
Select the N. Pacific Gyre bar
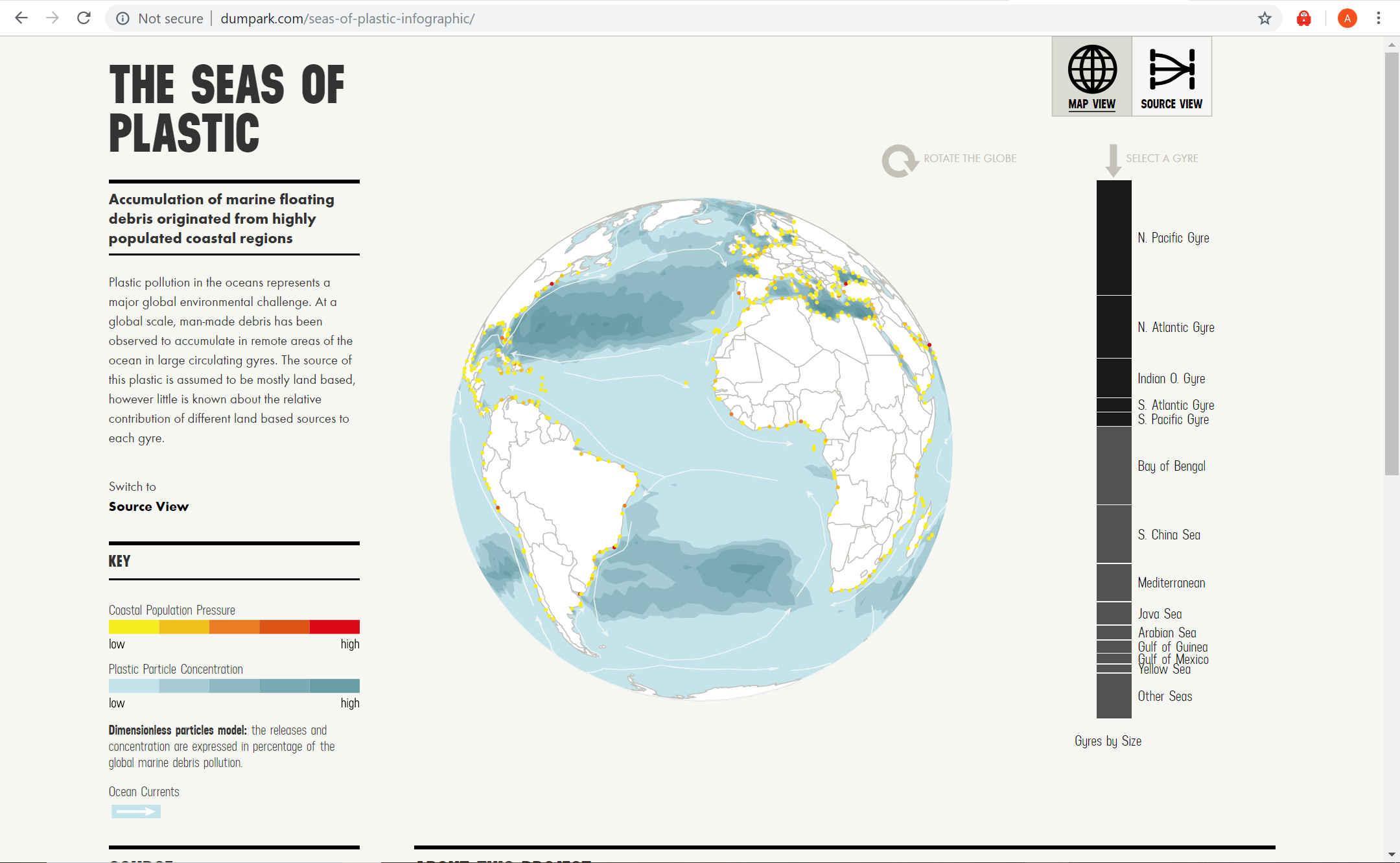coord(1114,237)
